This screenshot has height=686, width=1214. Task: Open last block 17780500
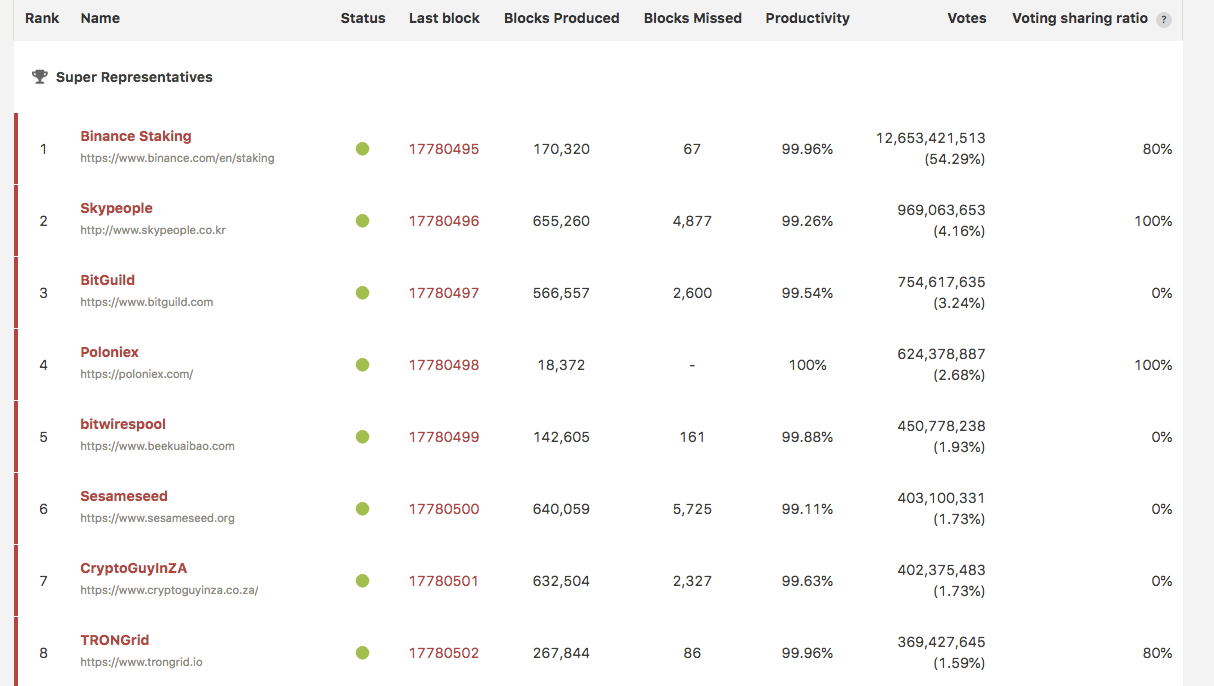[x=444, y=509]
